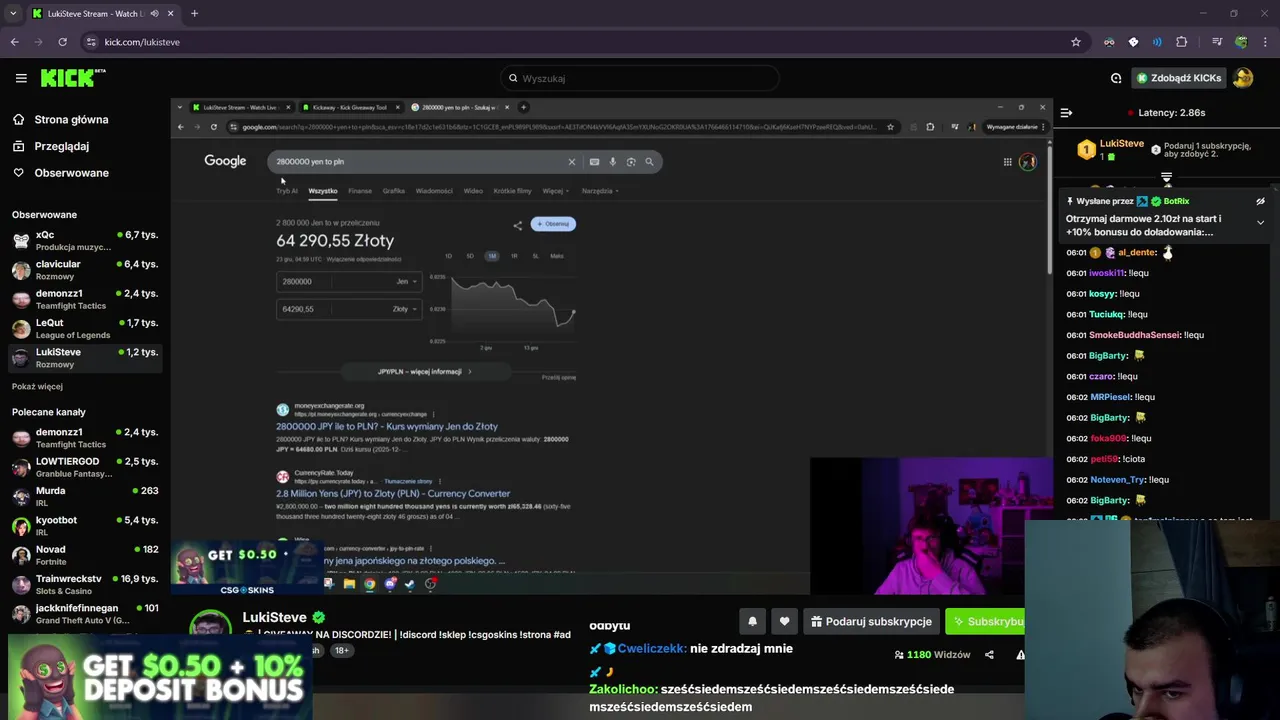Viewport: 1280px width, 720px height.
Task: Click al_dente username in chat
Action: coord(1137,252)
